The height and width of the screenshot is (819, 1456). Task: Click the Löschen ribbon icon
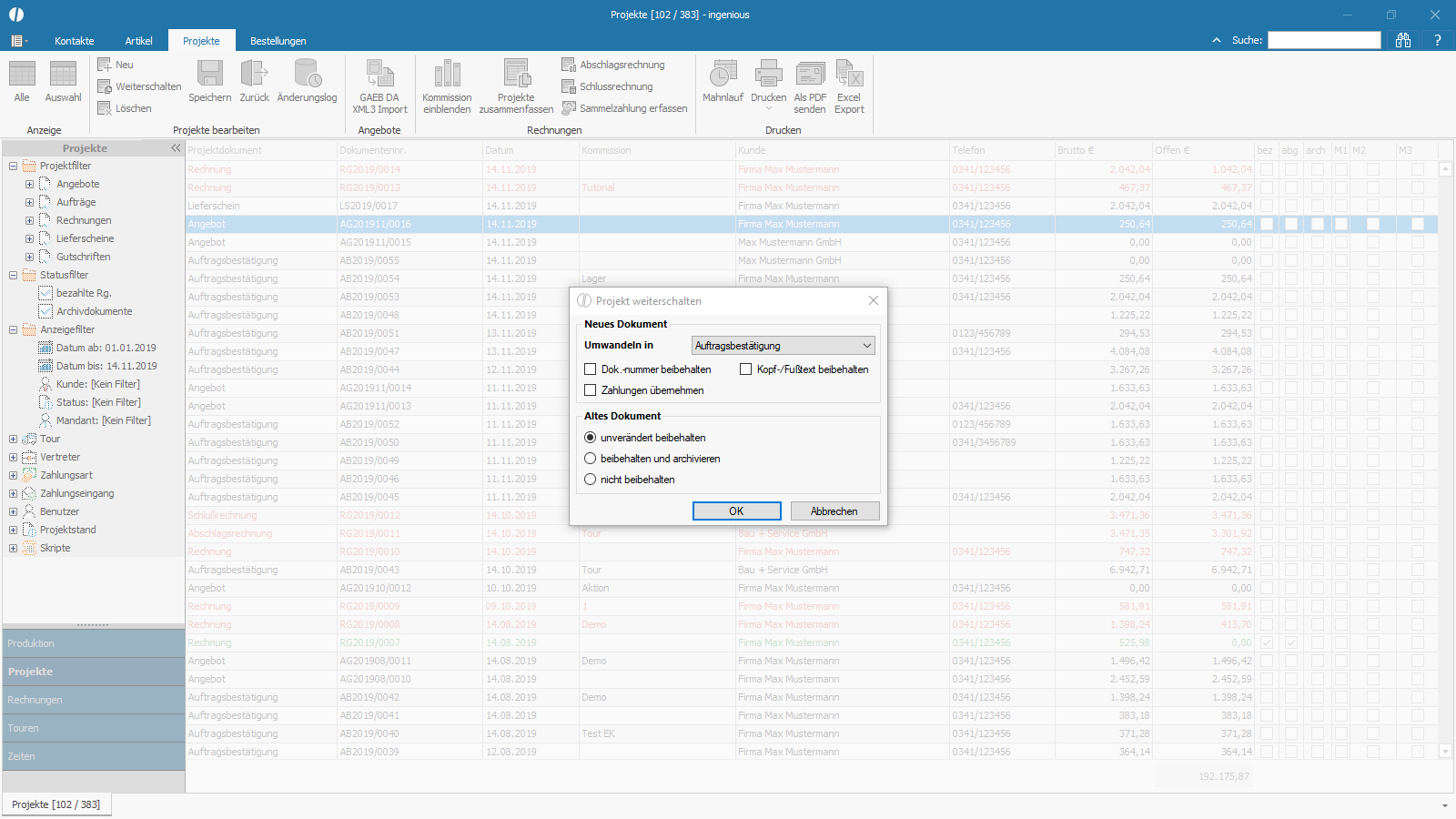105,108
